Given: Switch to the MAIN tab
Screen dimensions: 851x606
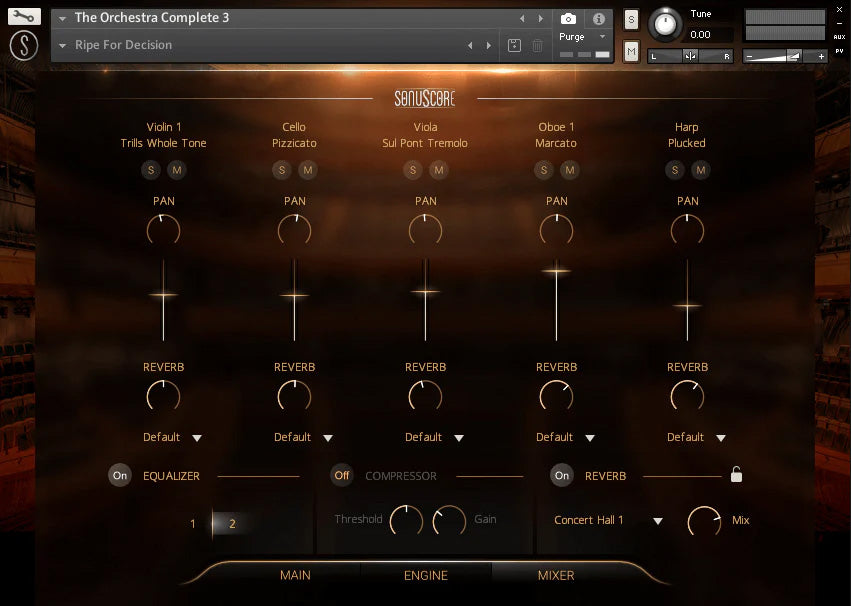Looking at the screenshot, I should (x=295, y=575).
